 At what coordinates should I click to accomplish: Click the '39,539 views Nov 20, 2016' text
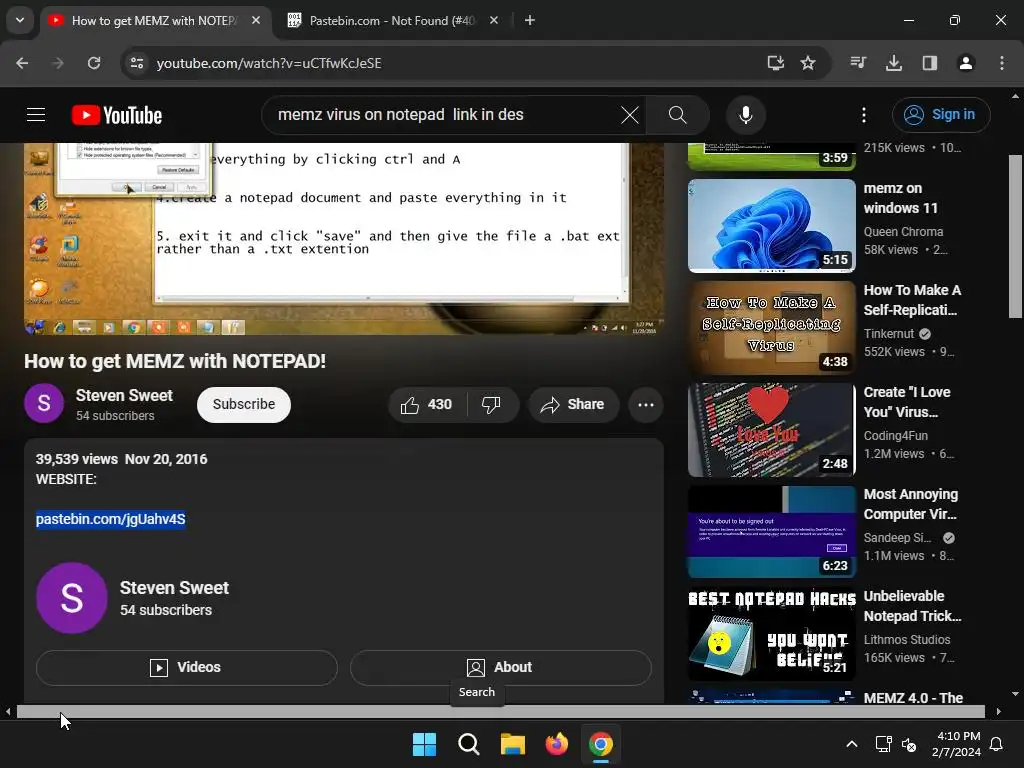121,459
